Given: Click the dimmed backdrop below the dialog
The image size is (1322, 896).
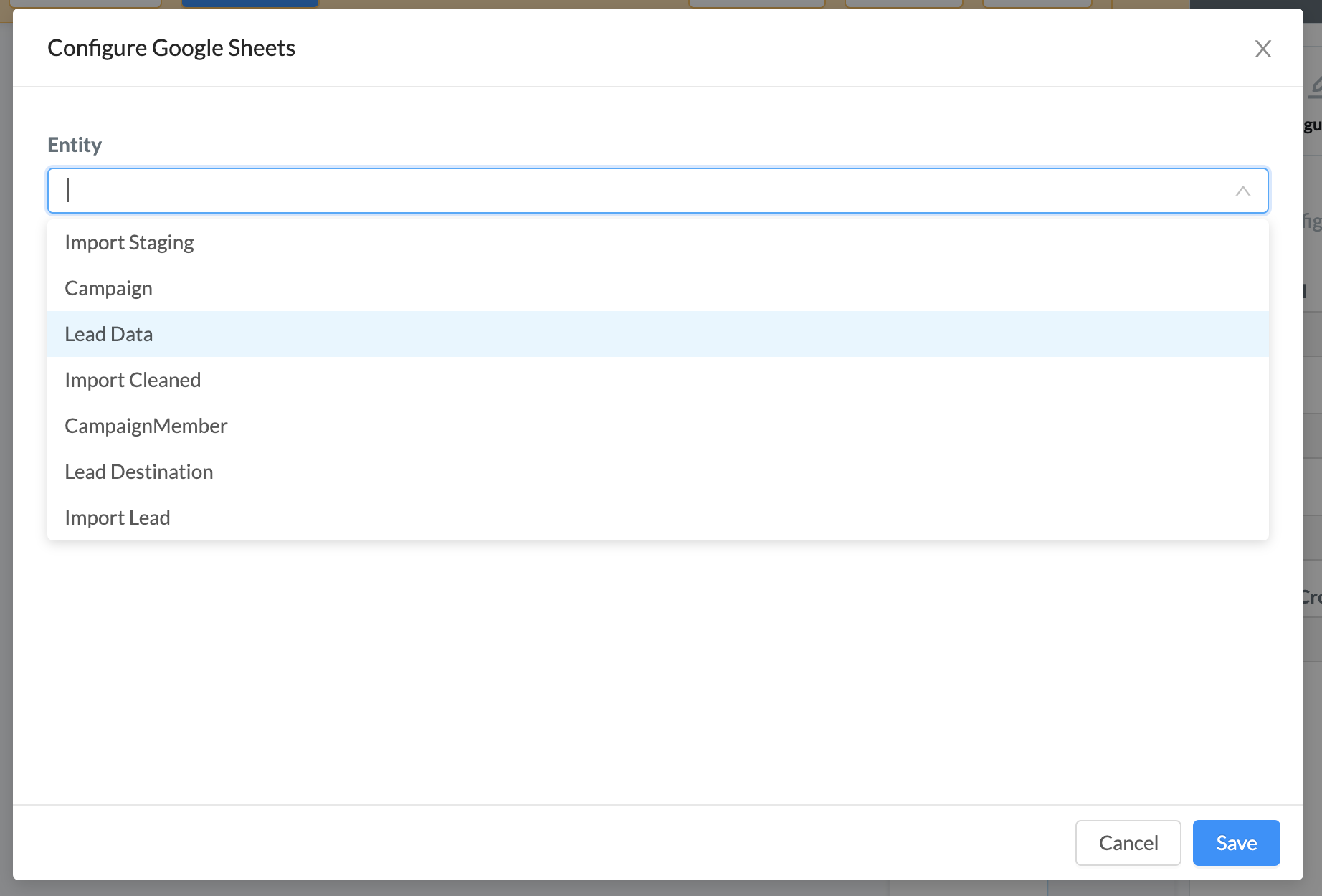Looking at the screenshot, I should (x=645, y=889).
